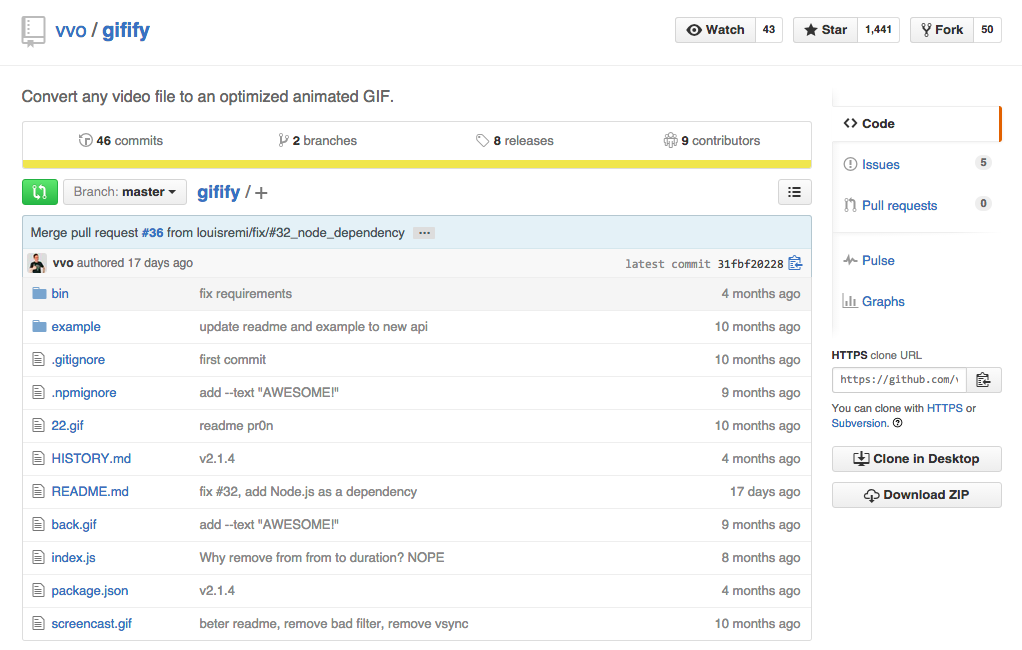Click the Subversion help question mark icon
The width and height of the screenshot is (1022, 650).
click(897, 423)
